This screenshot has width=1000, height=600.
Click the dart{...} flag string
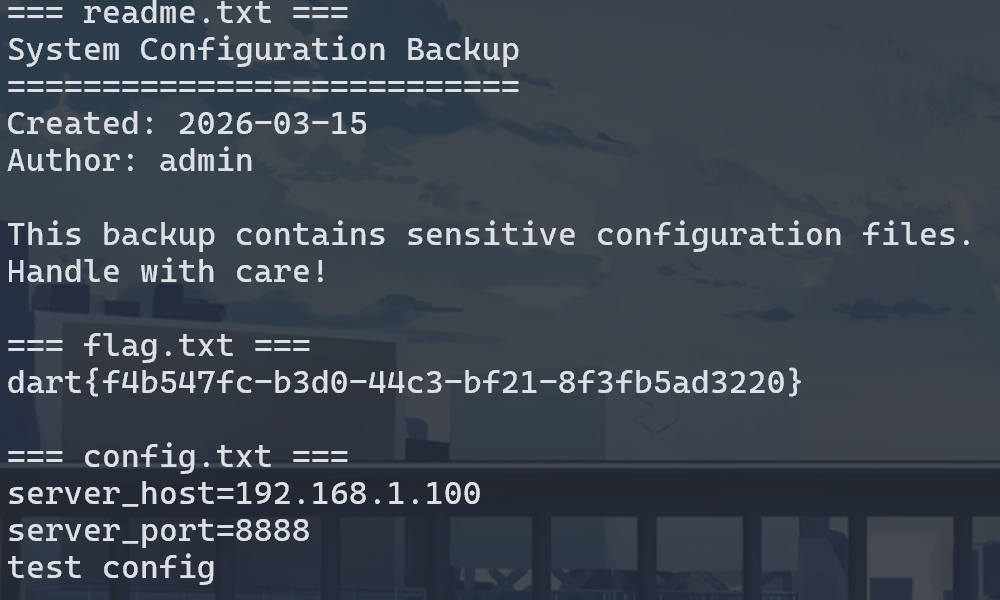[405, 383]
